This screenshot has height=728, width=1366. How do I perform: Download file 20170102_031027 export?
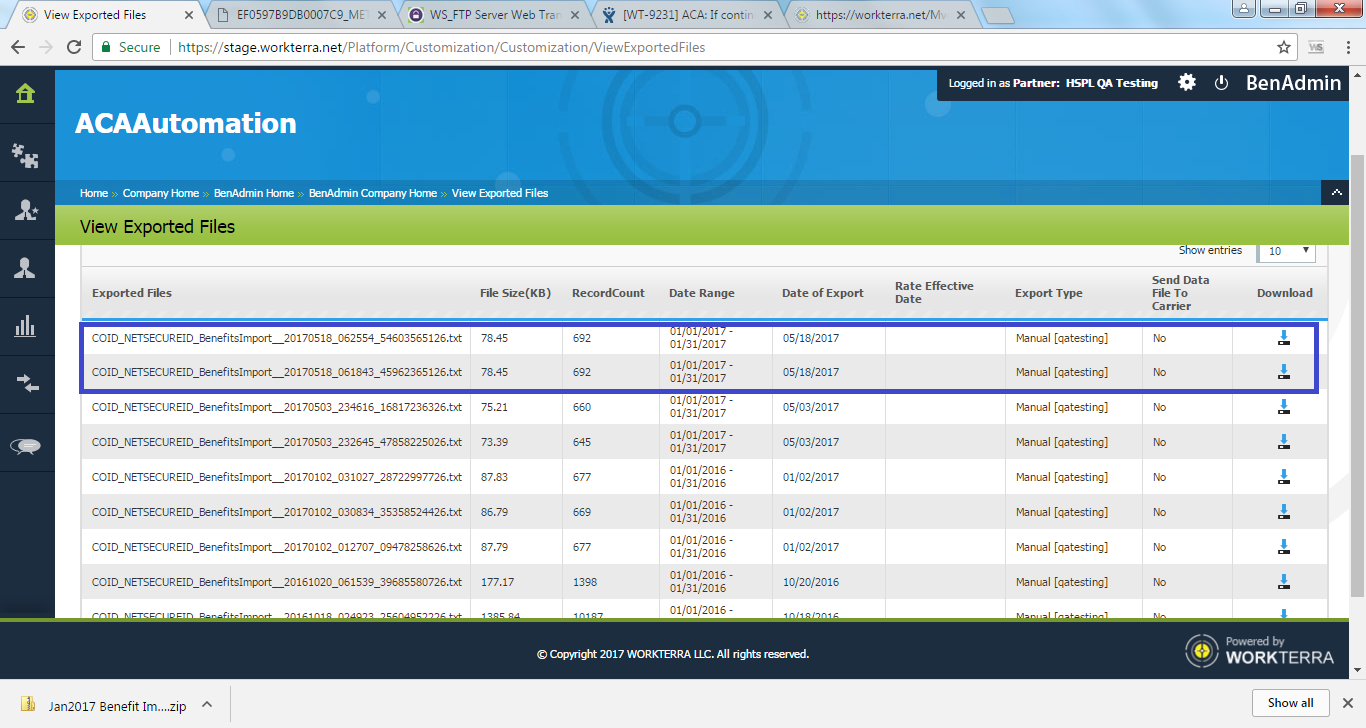pos(1284,477)
